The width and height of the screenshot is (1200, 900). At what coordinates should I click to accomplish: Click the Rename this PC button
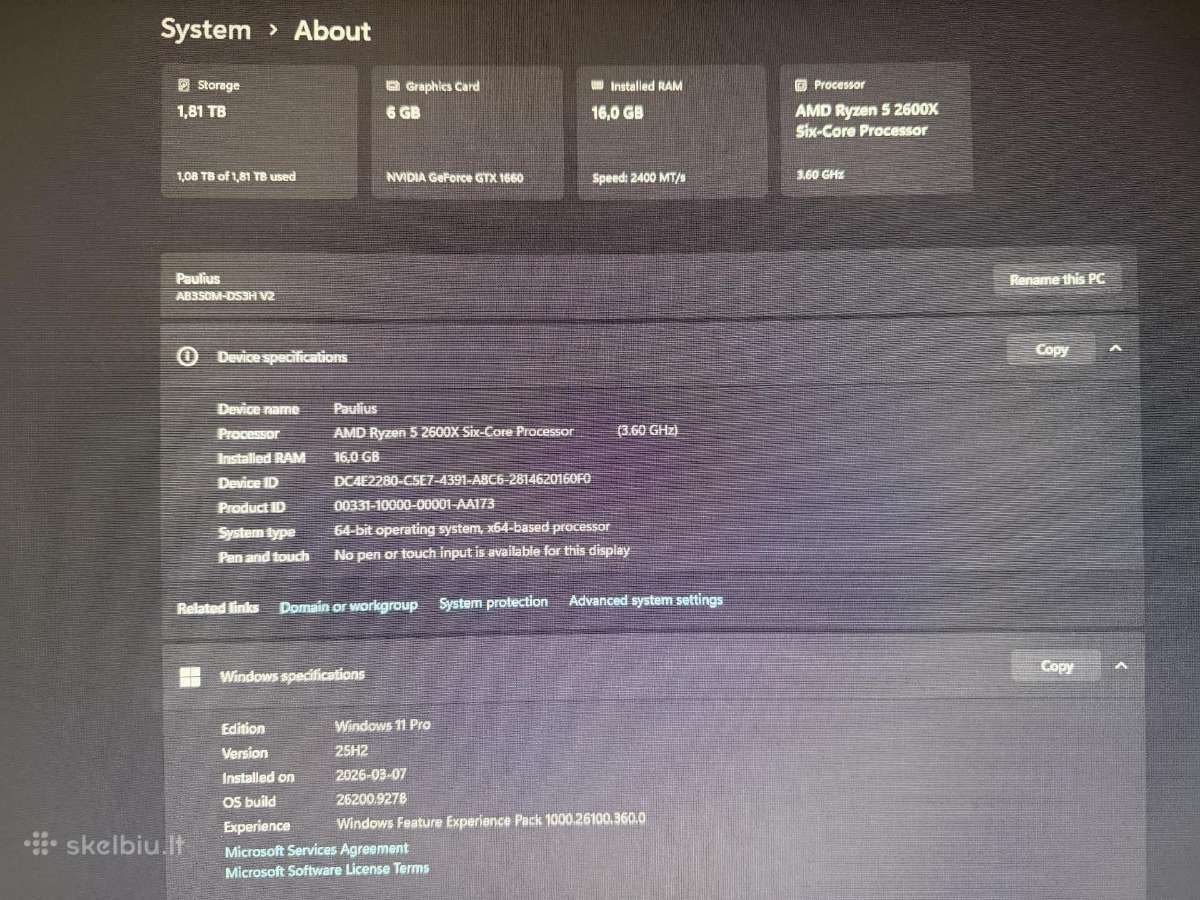click(x=1057, y=280)
